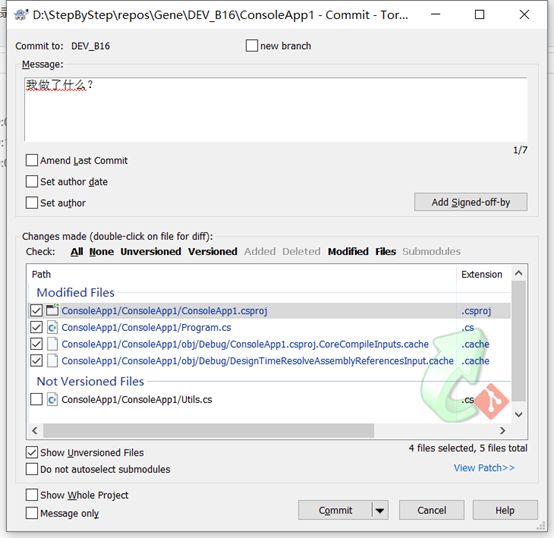Image resolution: width=554 pixels, height=538 pixels.
Task: Click the vertical scrollbar thumb in file list
Action: tap(519, 341)
